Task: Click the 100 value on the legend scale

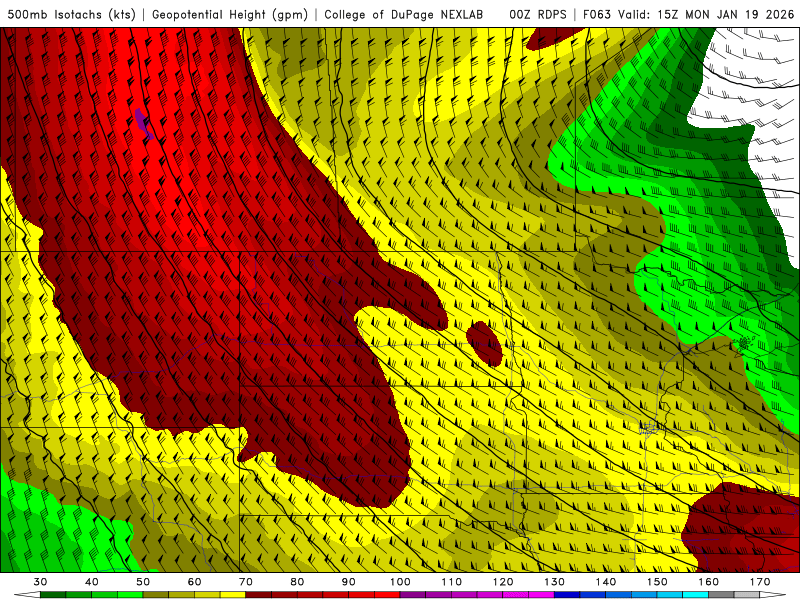Action: click(x=400, y=582)
